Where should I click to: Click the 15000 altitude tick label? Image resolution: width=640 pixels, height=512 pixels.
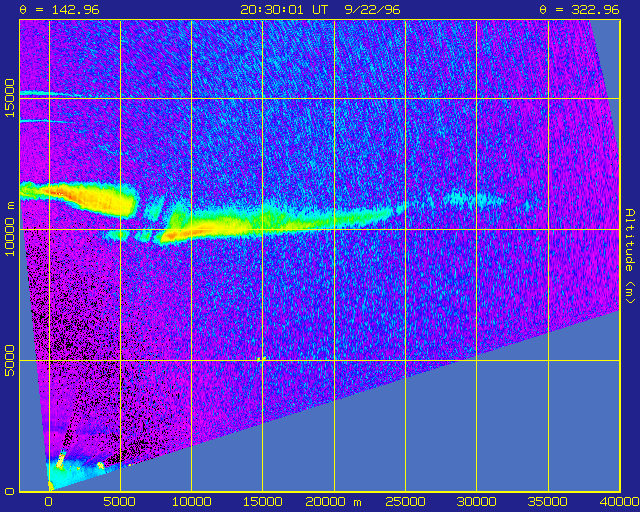tap(10, 98)
